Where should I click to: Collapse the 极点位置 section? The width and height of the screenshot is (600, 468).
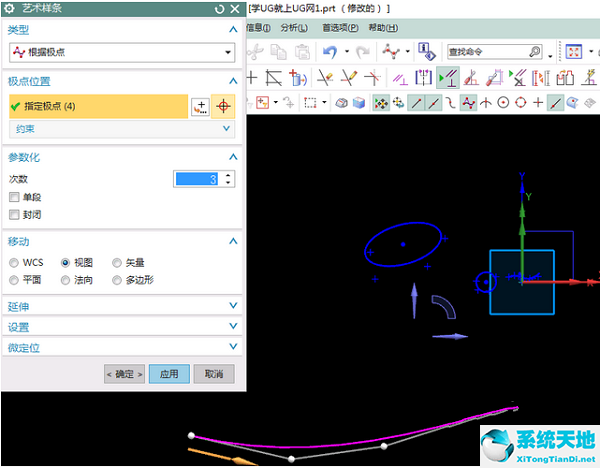tap(233, 81)
